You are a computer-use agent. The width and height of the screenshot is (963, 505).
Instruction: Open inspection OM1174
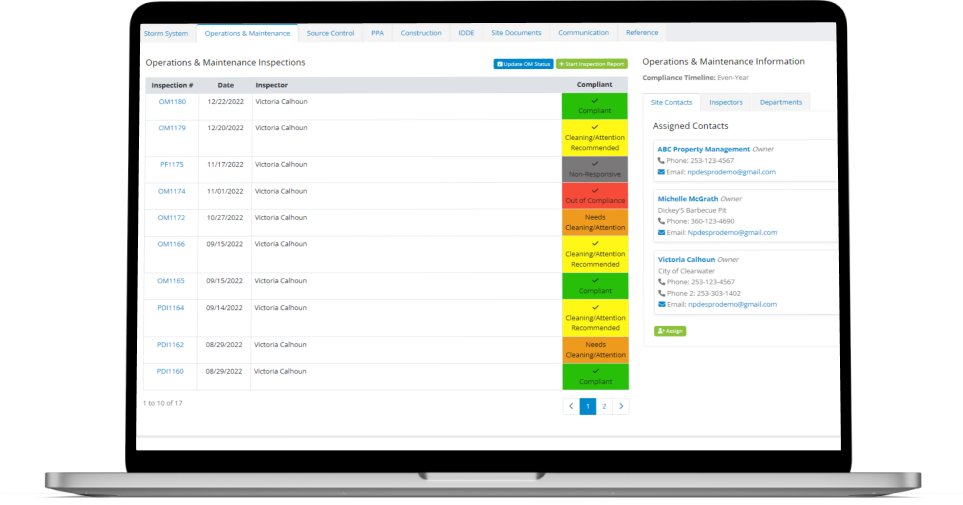pyautogui.click(x=171, y=191)
